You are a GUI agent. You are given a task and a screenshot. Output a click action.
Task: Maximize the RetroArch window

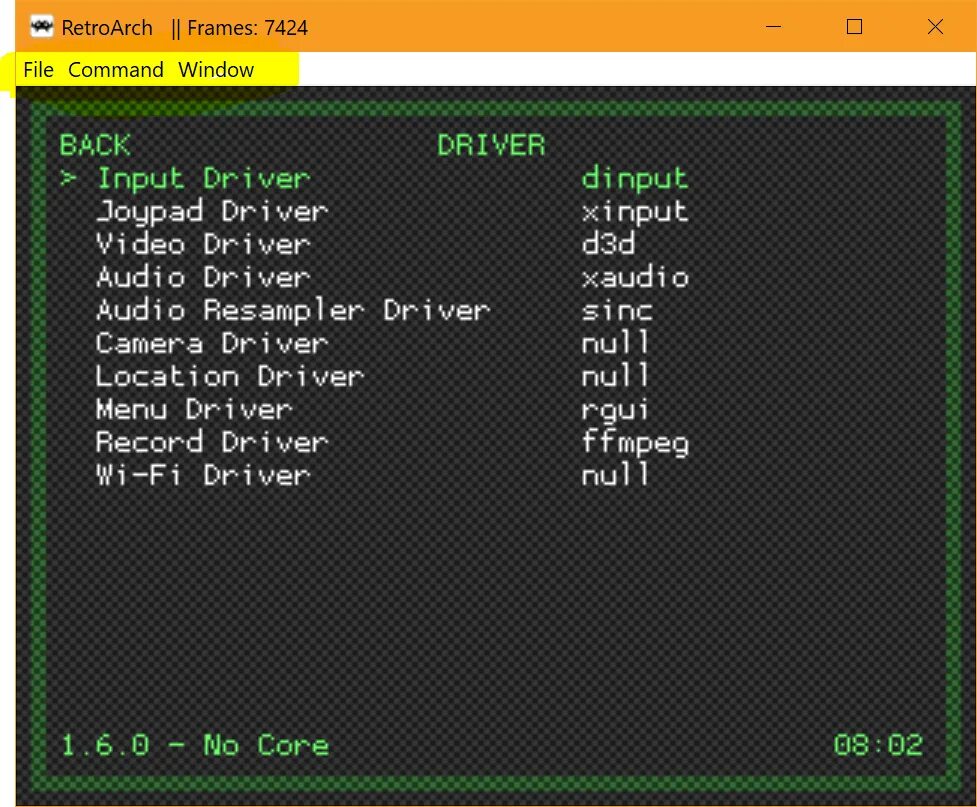854,27
